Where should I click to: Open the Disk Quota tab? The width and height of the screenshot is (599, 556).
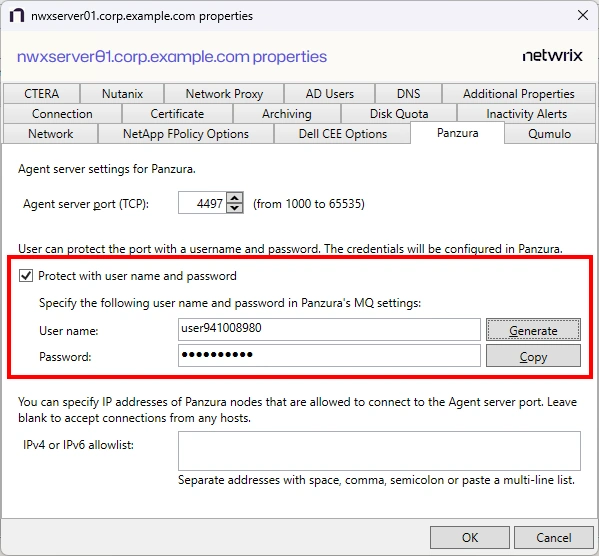click(399, 113)
